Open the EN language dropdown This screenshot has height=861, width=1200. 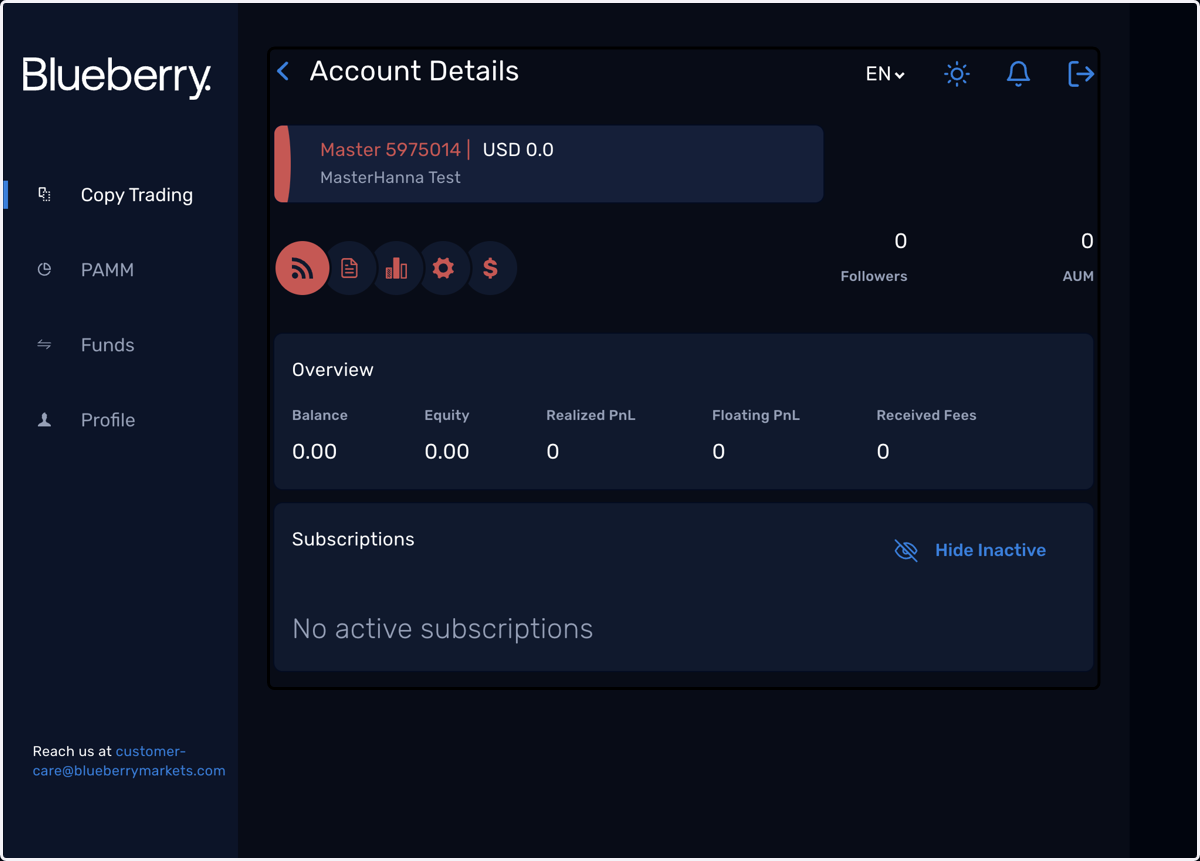[x=885, y=74]
